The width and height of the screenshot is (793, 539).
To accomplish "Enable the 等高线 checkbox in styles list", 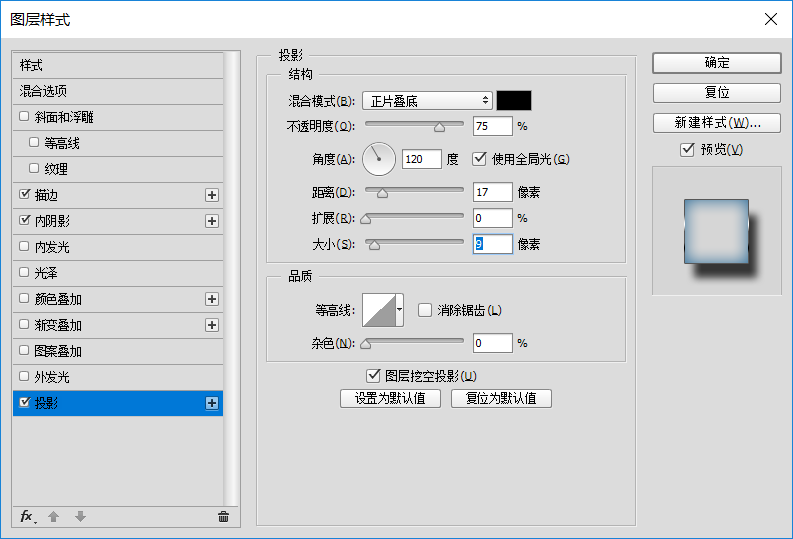I will [34, 142].
